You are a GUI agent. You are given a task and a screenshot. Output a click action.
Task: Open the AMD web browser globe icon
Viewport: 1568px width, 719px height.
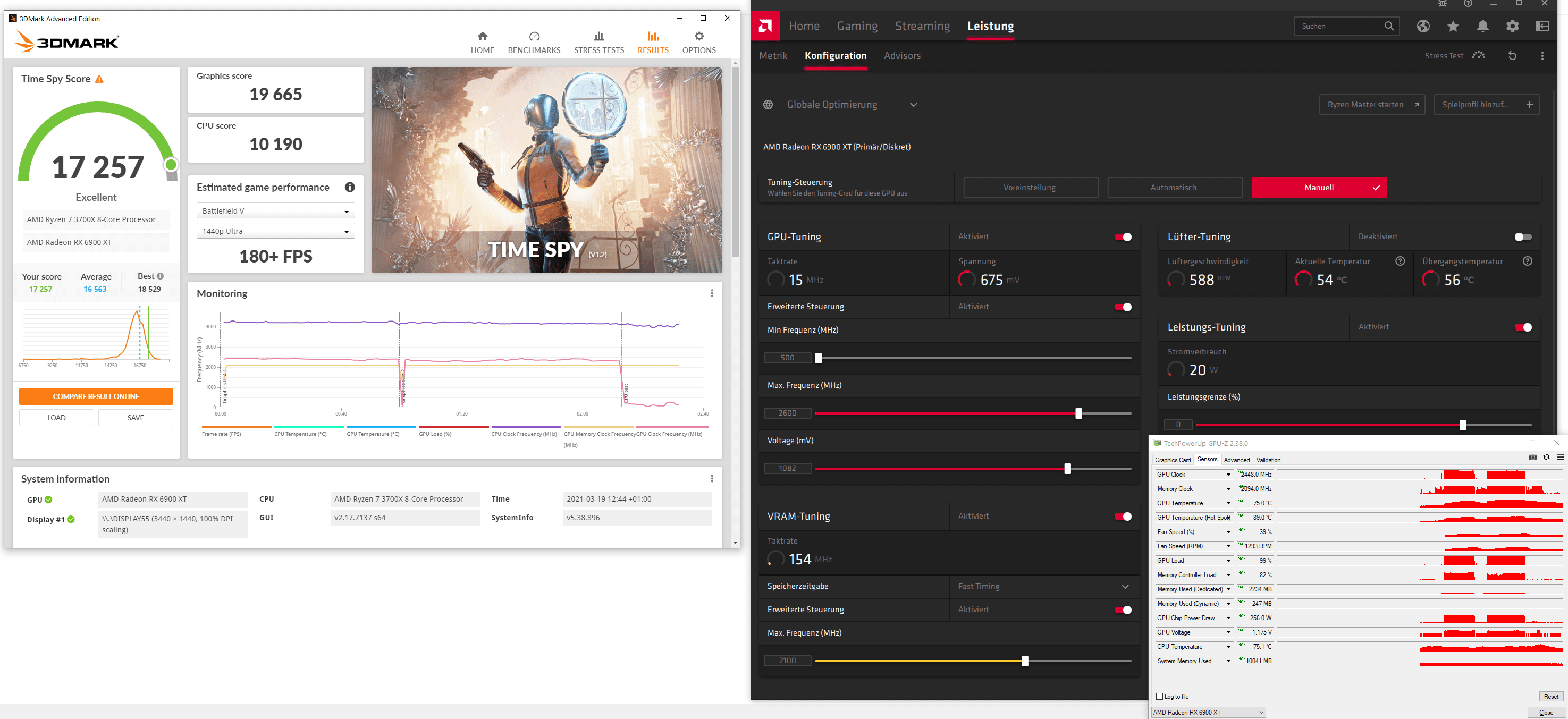(x=1423, y=26)
